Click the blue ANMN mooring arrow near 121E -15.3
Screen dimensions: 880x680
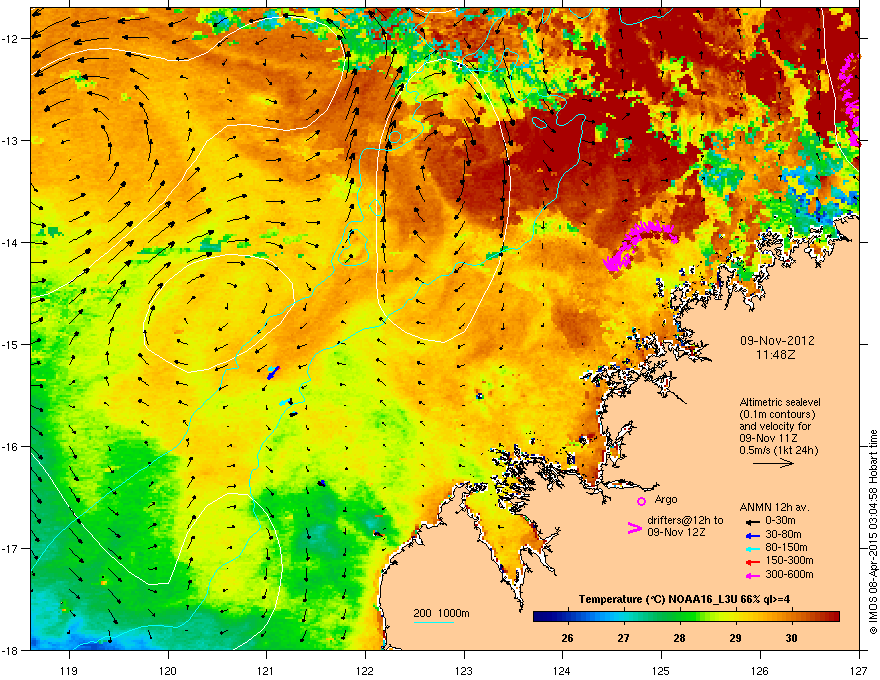click(273, 373)
